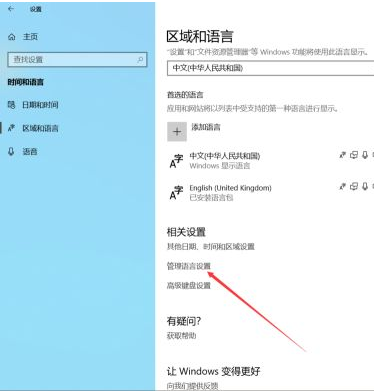Click the 已安装语言包 subtitle
374x391 pixels.
pyautogui.click(x=211, y=198)
